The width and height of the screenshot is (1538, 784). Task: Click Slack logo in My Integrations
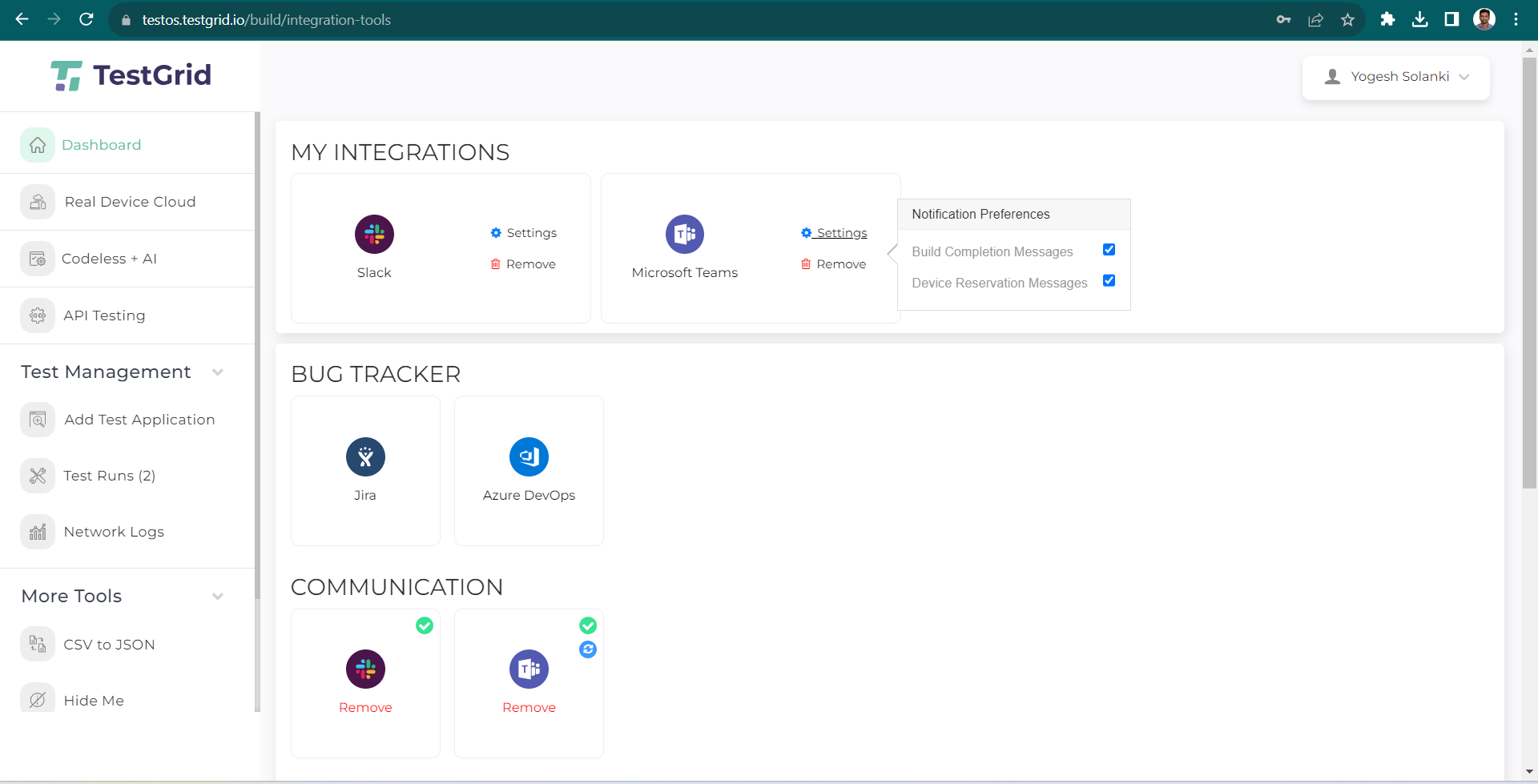[x=374, y=235]
